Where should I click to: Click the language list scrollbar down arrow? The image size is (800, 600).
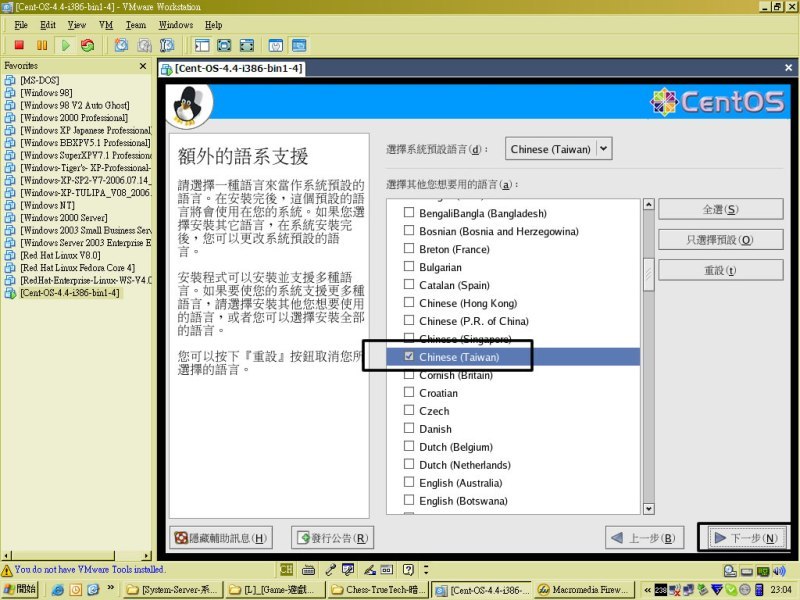[x=649, y=509]
